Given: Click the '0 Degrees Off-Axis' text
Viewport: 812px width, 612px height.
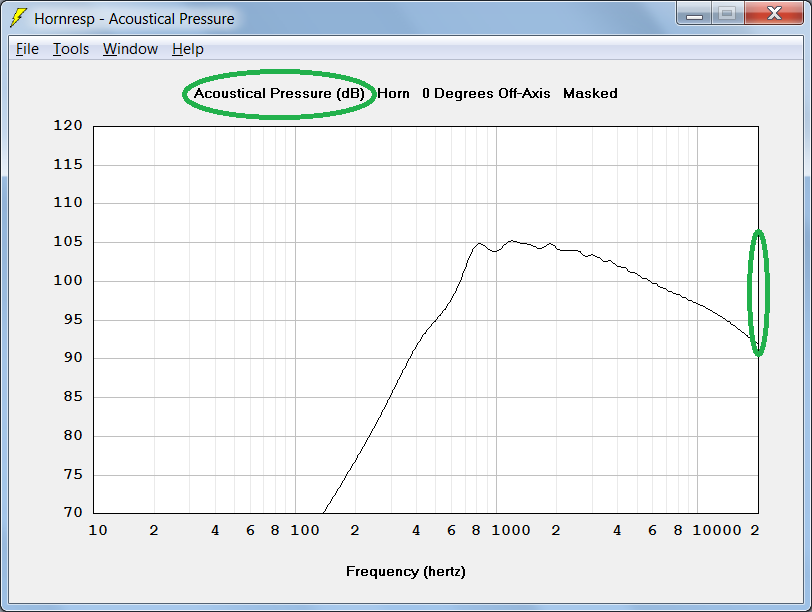Looking at the screenshot, I should pyautogui.click(x=486, y=94).
